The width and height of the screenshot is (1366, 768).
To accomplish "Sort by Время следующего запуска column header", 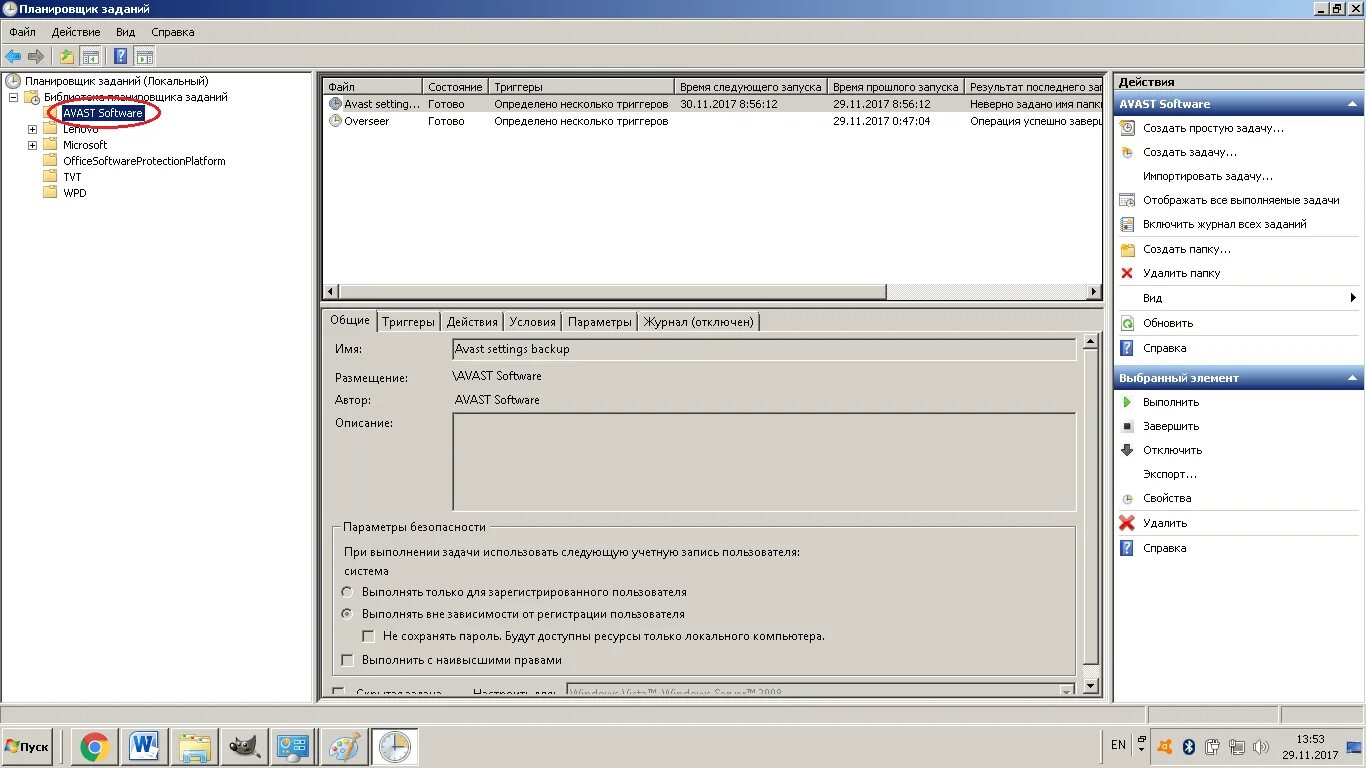I will 750,87.
